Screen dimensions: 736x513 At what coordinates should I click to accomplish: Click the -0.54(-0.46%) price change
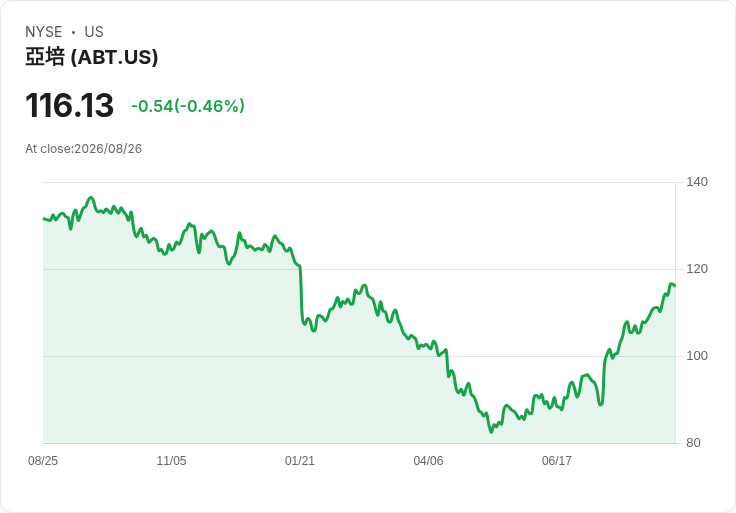tap(188, 106)
